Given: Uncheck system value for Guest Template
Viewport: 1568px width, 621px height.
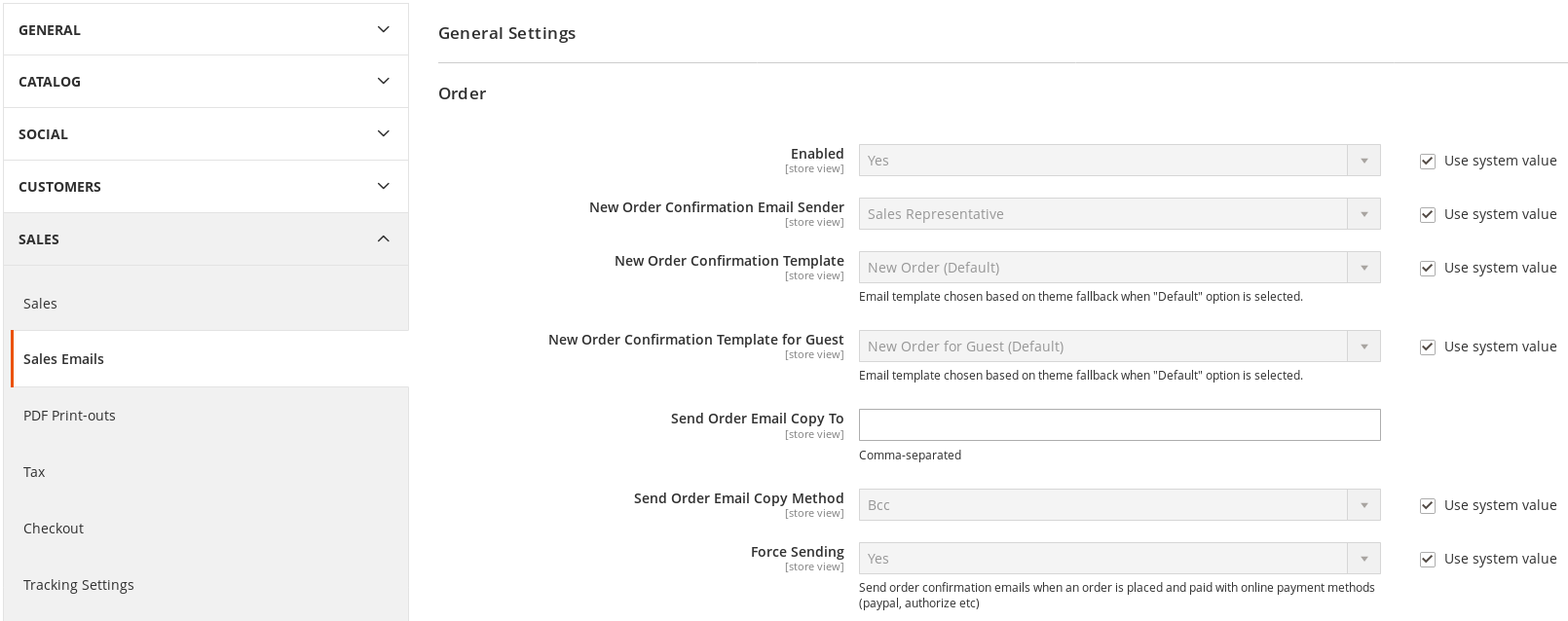Looking at the screenshot, I should coord(1428,347).
